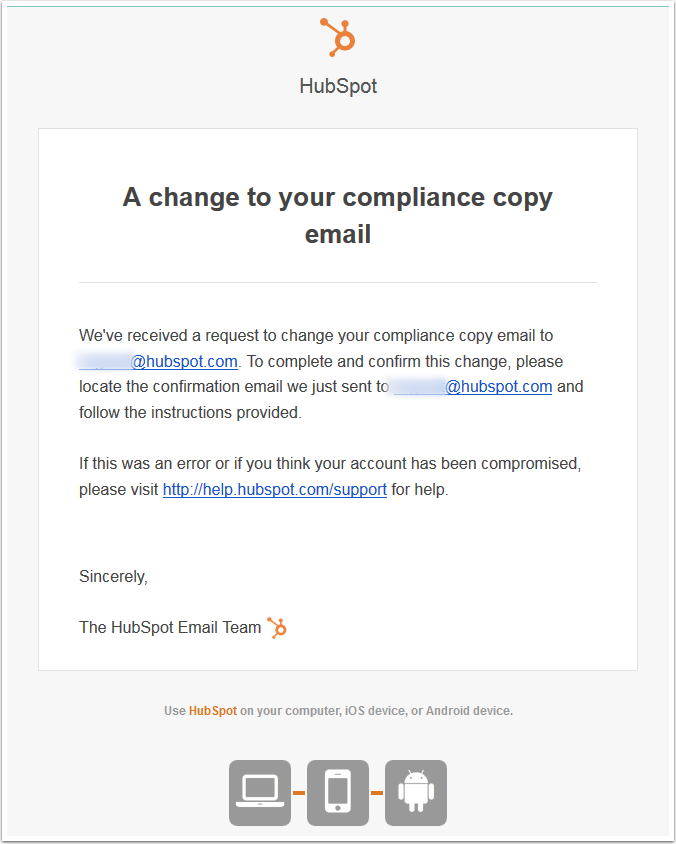Click 'The HubSpot Email Team' signature text
The image size is (676, 844).
pyautogui.click(x=170, y=628)
